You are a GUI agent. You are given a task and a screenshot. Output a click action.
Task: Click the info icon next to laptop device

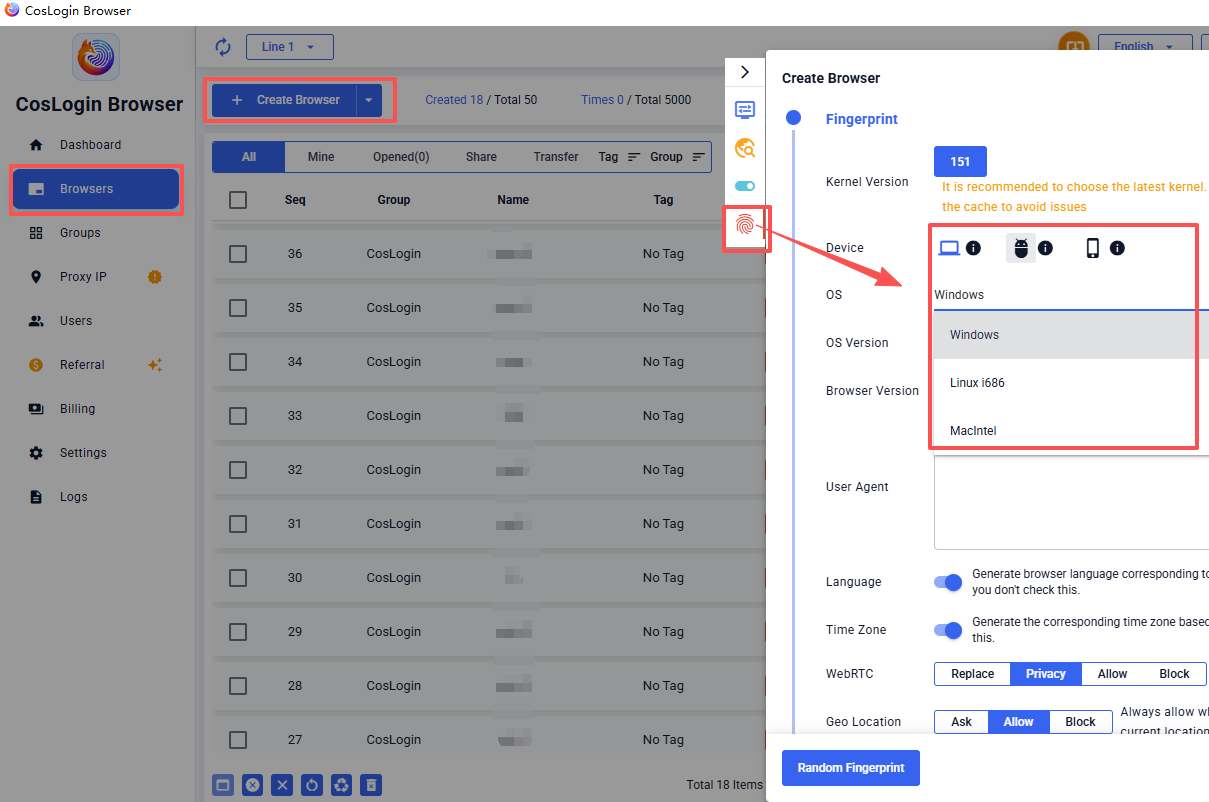coord(973,248)
